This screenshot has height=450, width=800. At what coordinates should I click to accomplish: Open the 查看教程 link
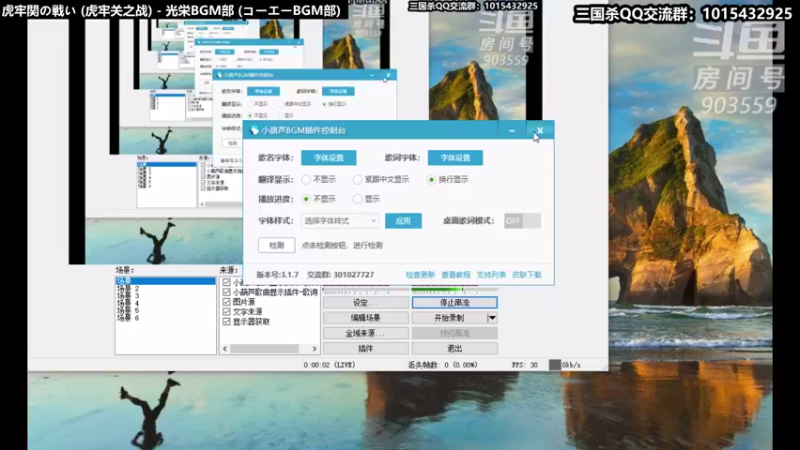pyautogui.click(x=456, y=274)
